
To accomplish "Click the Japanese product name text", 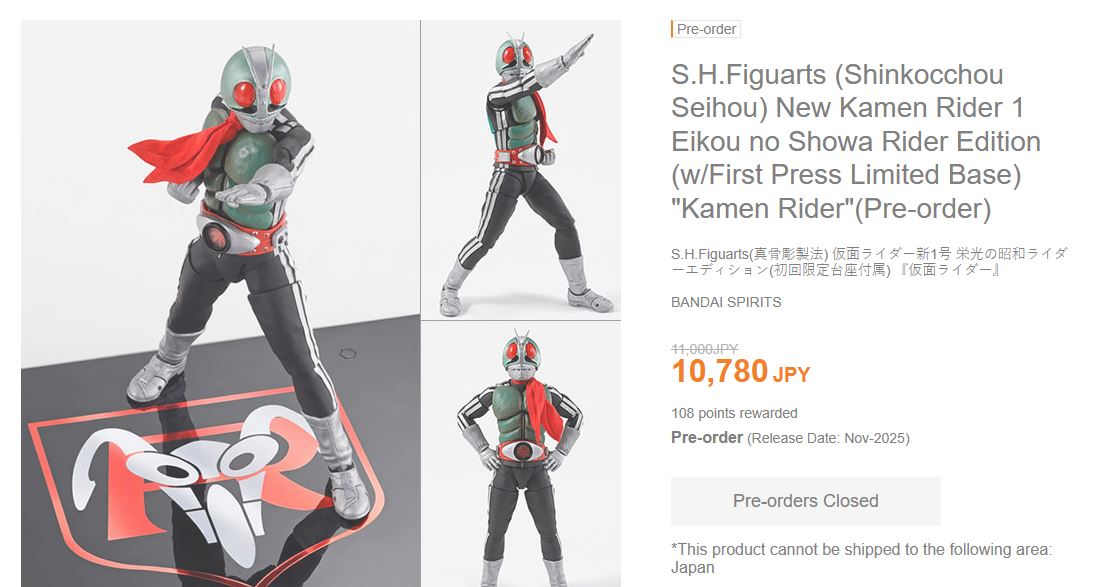I will pyautogui.click(x=869, y=261).
